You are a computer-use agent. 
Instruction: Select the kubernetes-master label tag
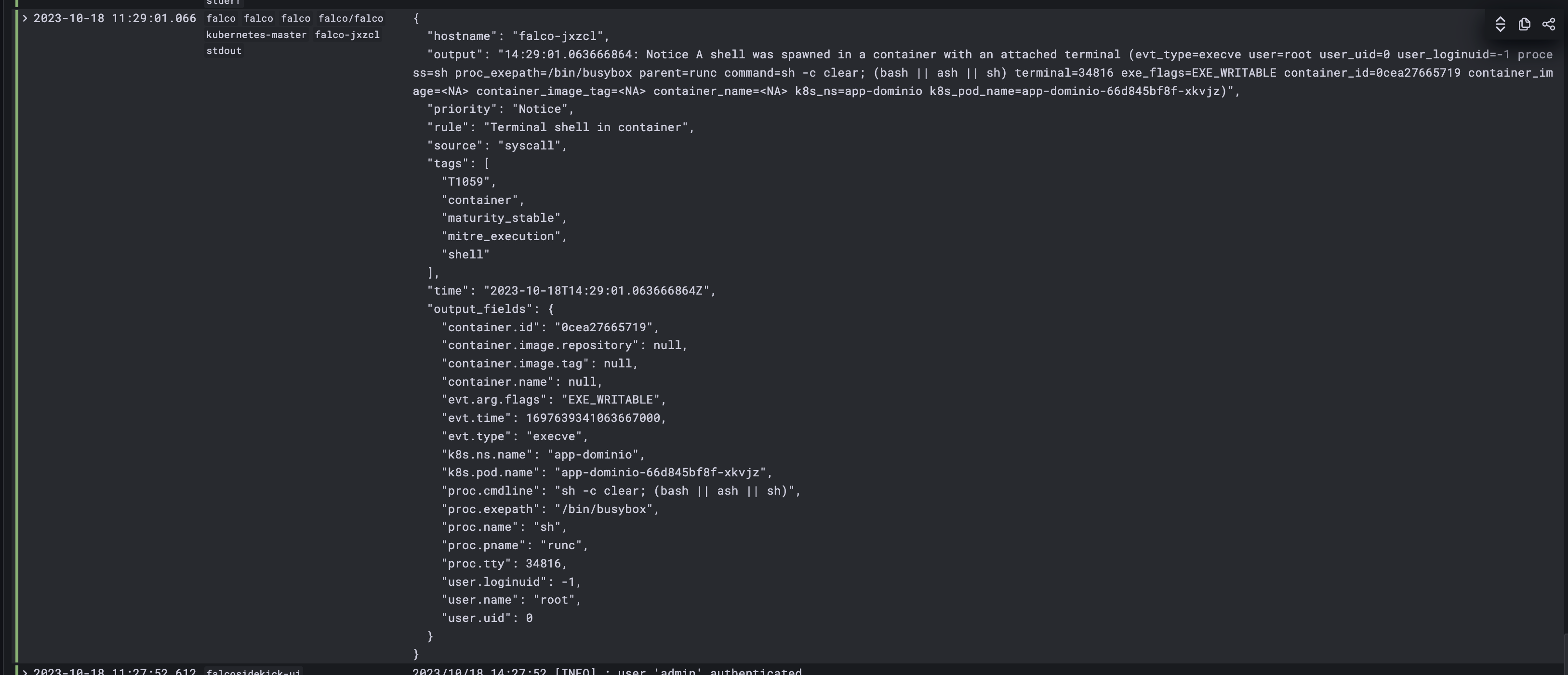pyautogui.click(x=256, y=35)
